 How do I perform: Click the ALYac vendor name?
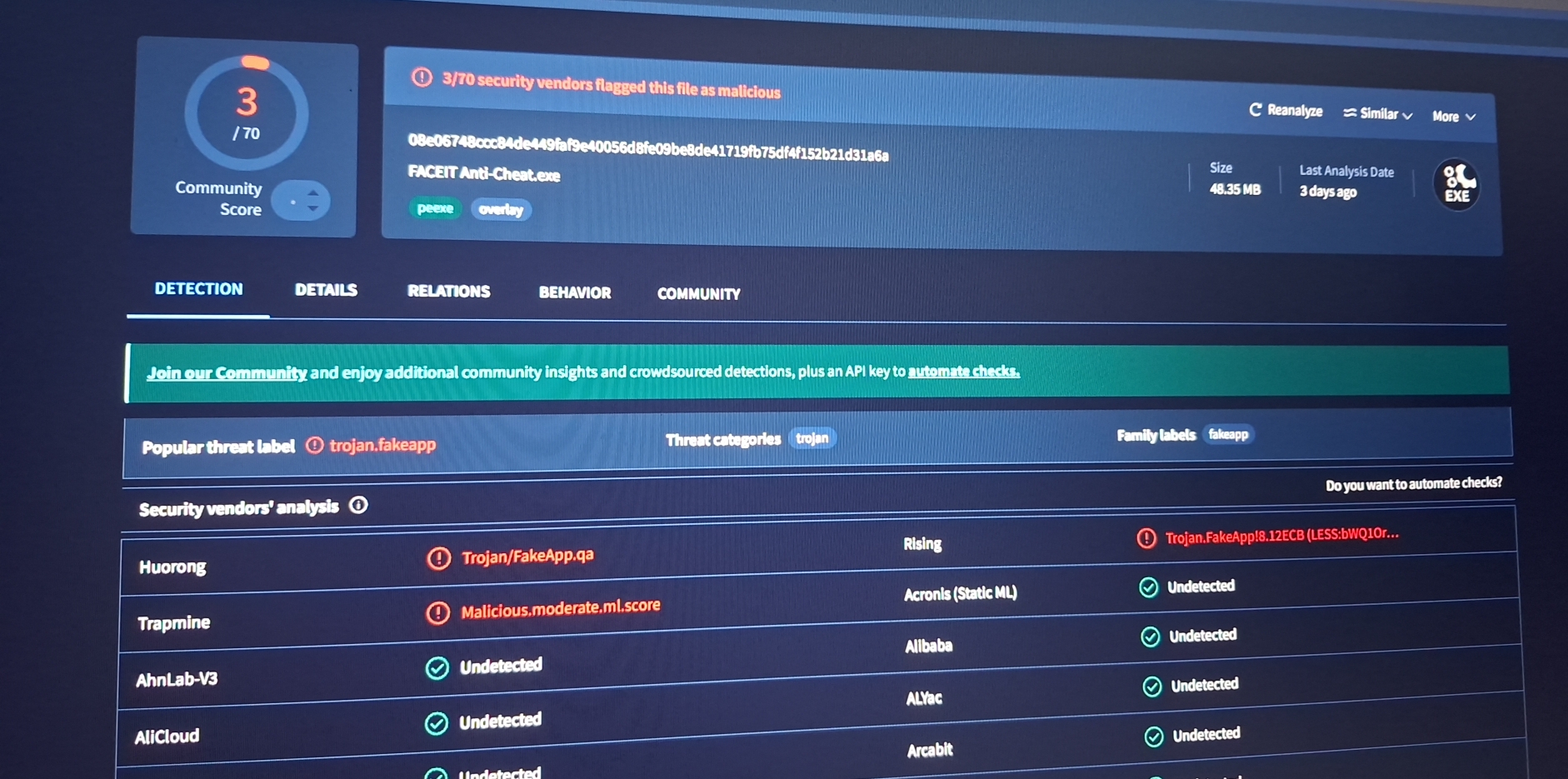pyautogui.click(x=924, y=698)
